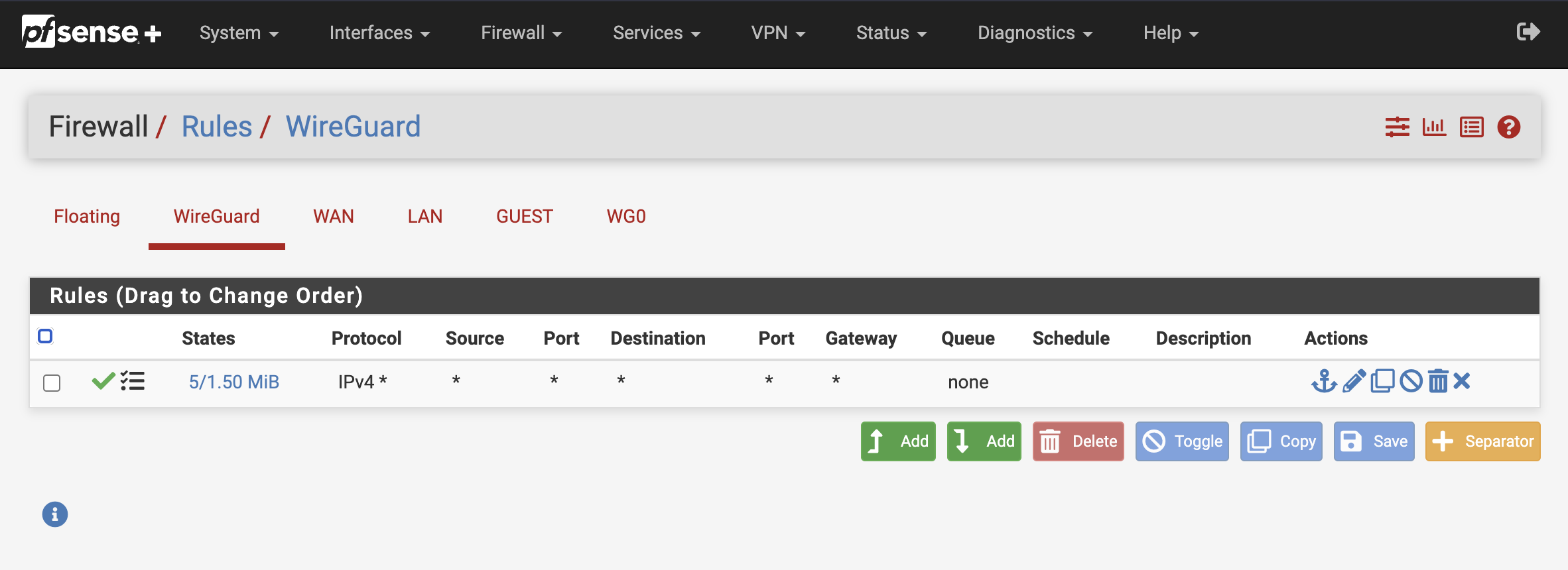Click the orange Separator button

click(x=1482, y=441)
